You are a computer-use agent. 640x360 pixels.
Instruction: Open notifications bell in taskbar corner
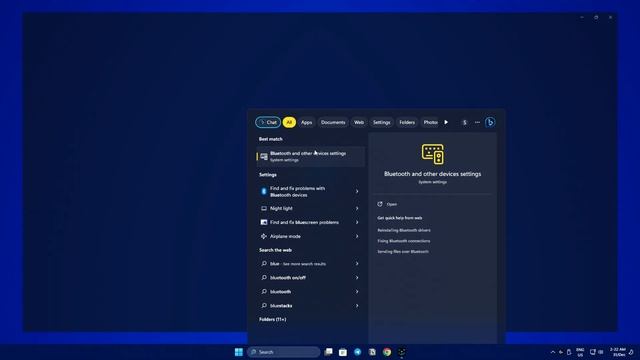[631, 352]
